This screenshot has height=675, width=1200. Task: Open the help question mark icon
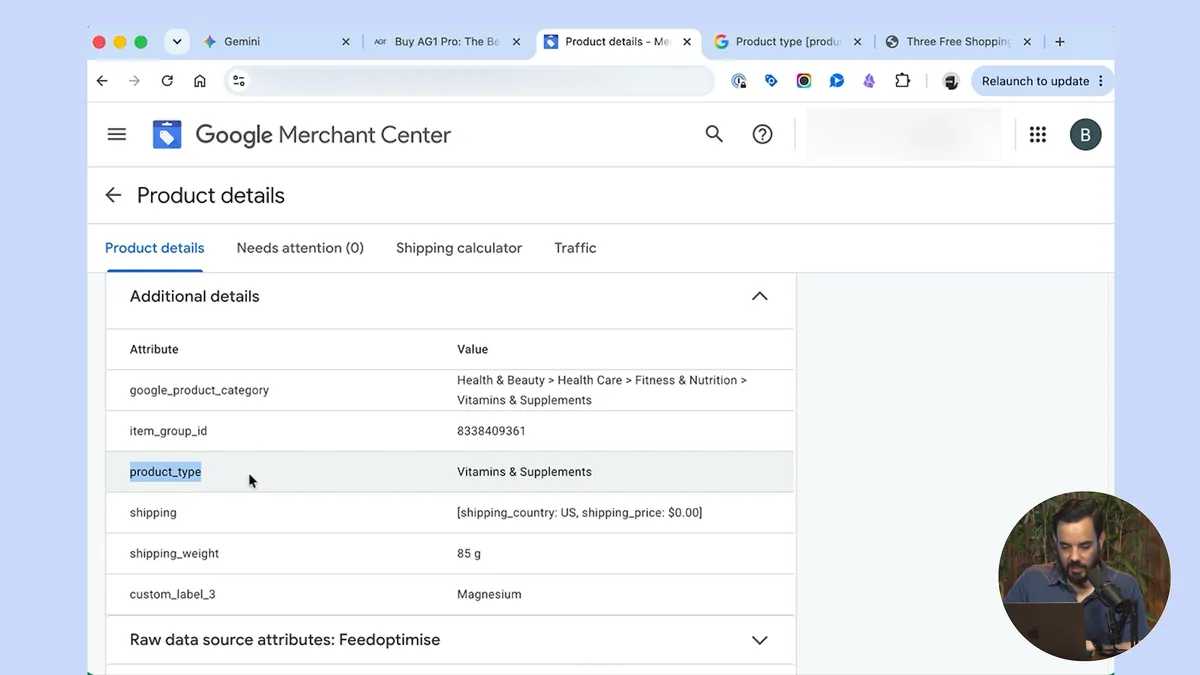click(763, 134)
